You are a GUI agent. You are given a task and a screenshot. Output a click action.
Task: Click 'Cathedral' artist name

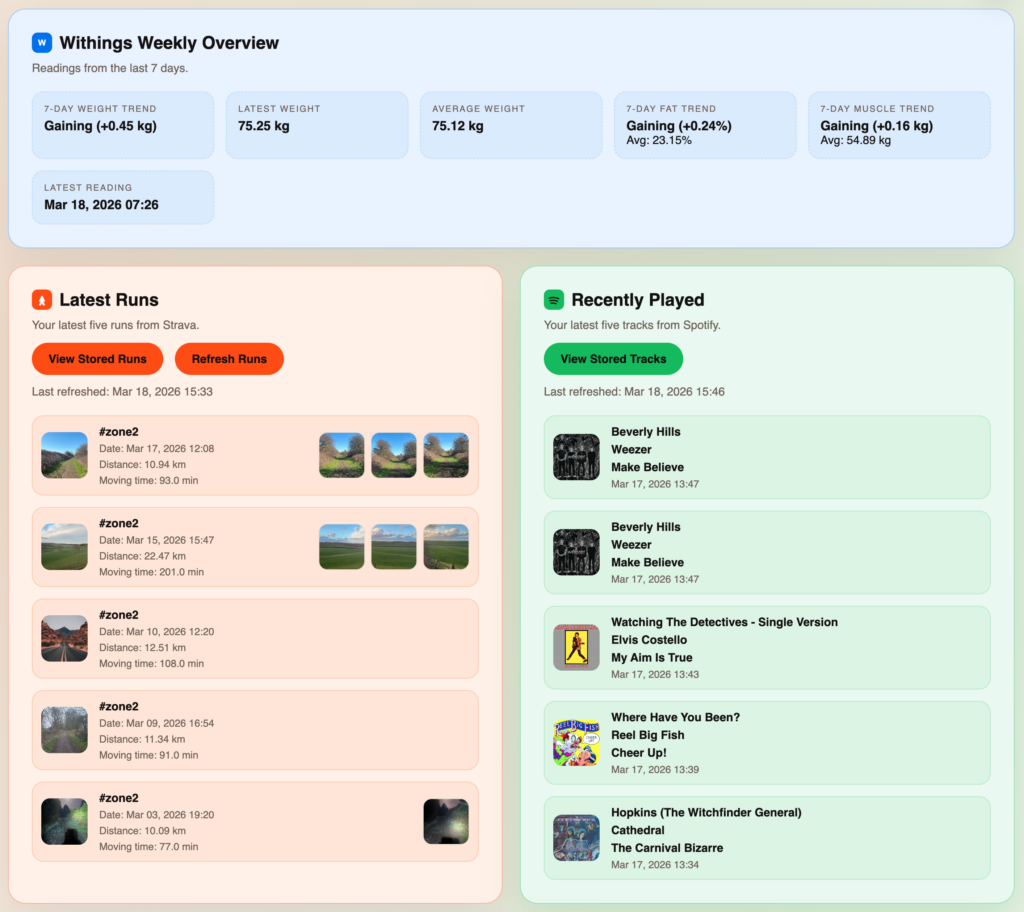click(x=638, y=830)
